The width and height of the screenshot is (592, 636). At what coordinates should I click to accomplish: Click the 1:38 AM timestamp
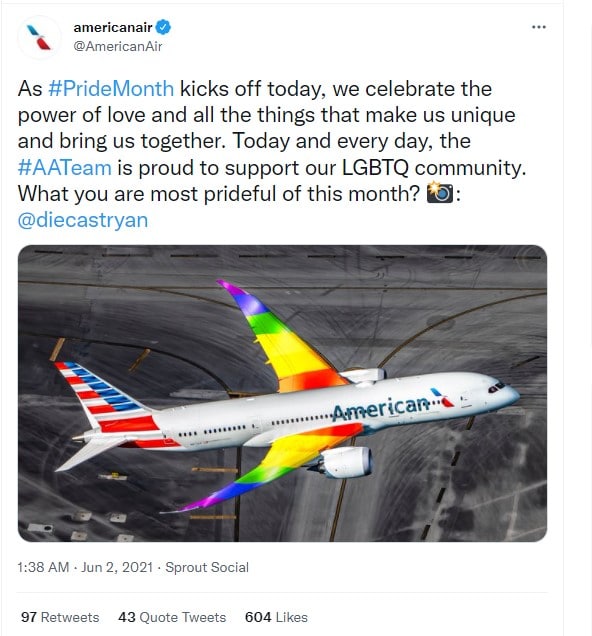43,567
